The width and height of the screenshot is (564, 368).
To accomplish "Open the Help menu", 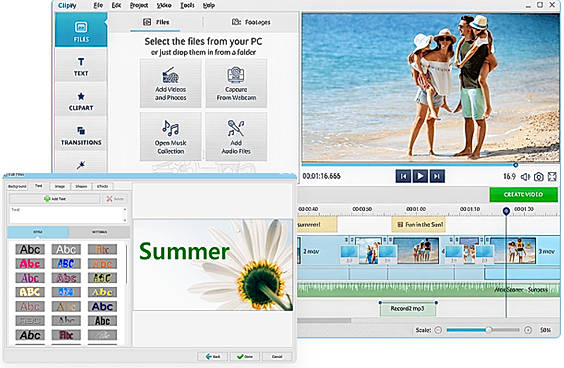I will pos(209,5).
